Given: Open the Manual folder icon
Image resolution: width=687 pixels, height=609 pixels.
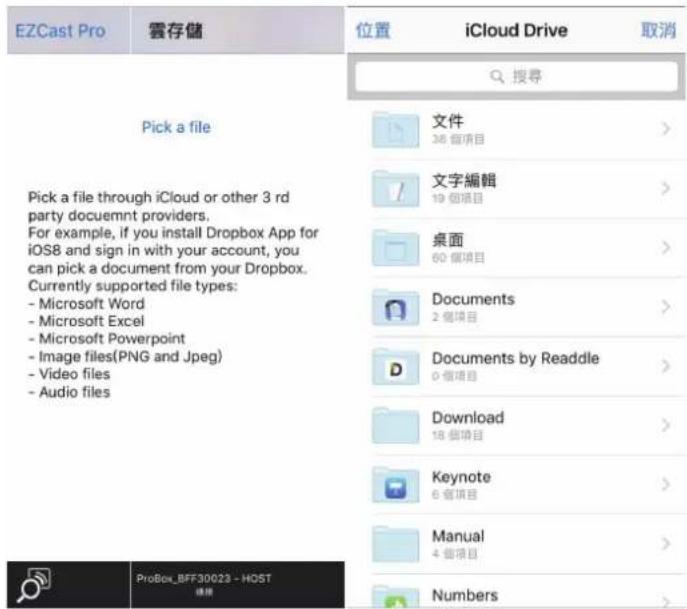Looking at the screenshot, I should point(396,544).
